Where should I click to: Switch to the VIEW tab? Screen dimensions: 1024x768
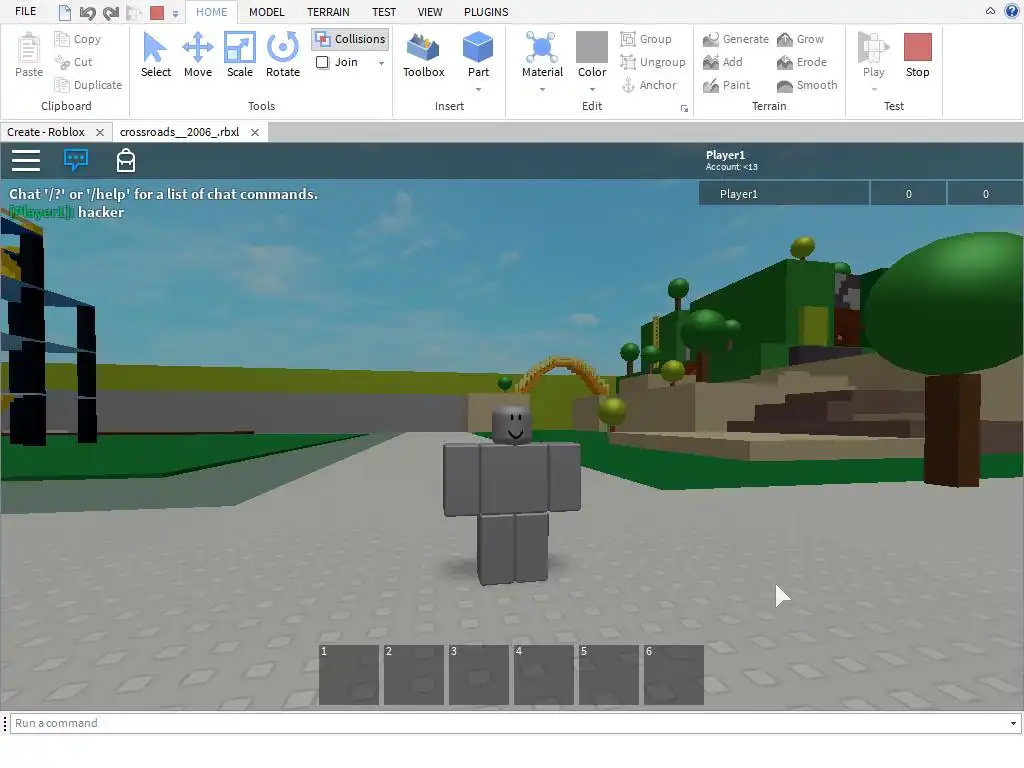[x=430, y=12]
